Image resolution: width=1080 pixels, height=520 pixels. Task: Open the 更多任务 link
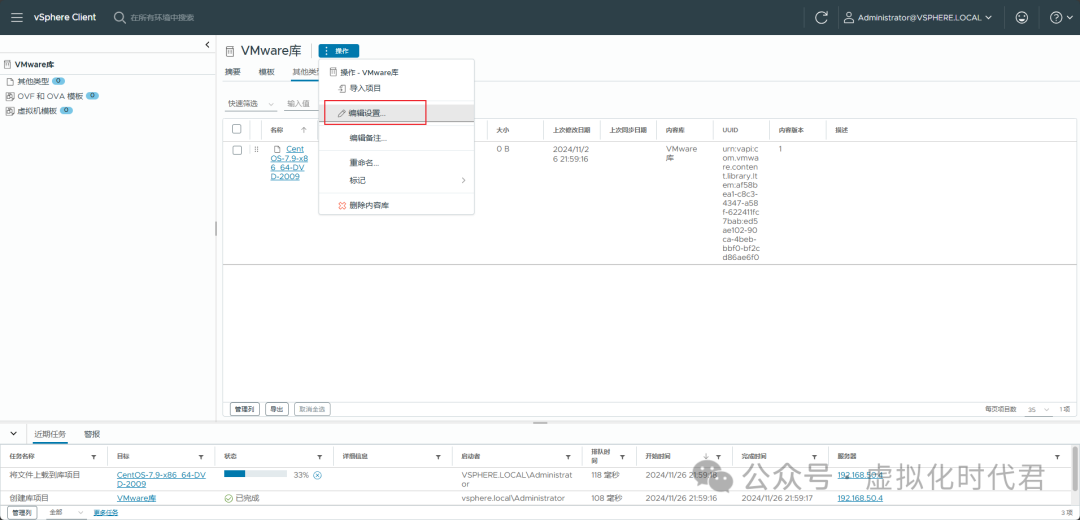point(105,512)
